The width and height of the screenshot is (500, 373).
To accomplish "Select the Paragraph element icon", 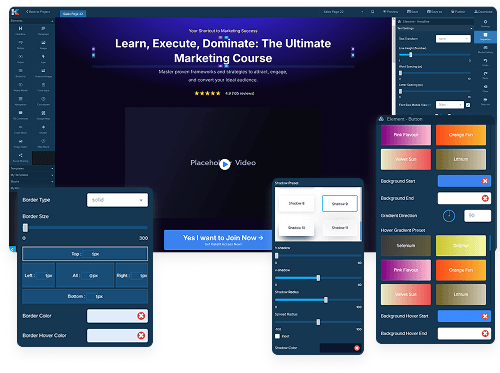I will (x=43, y=29).
